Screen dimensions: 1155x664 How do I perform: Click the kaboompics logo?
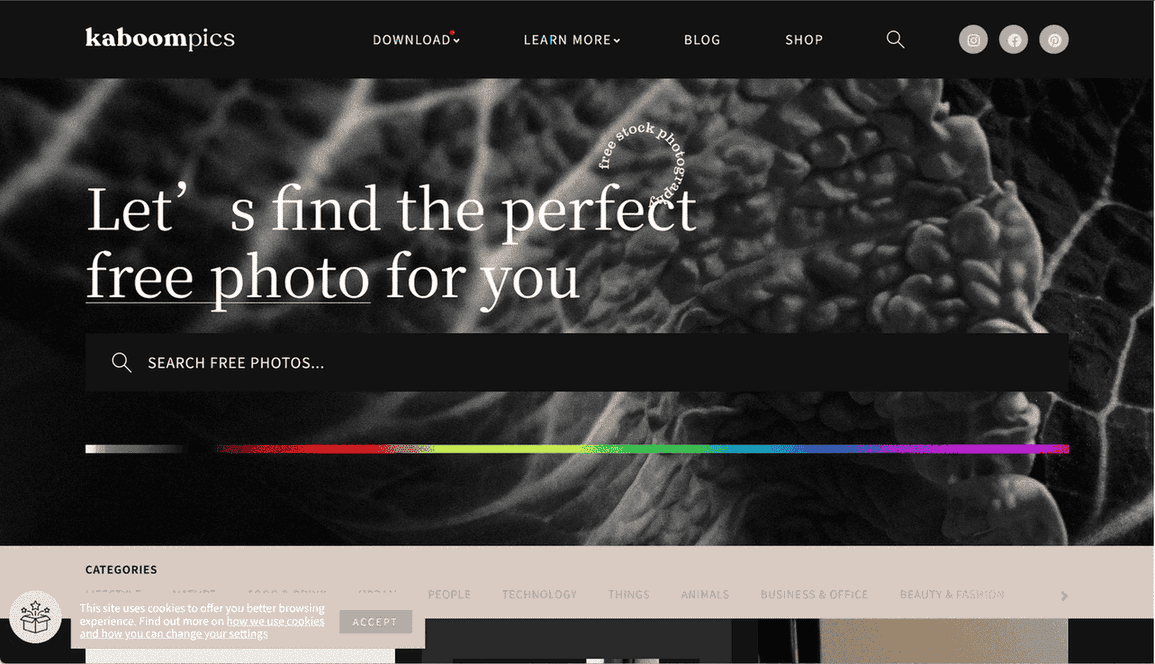click(x=160, y=38)
